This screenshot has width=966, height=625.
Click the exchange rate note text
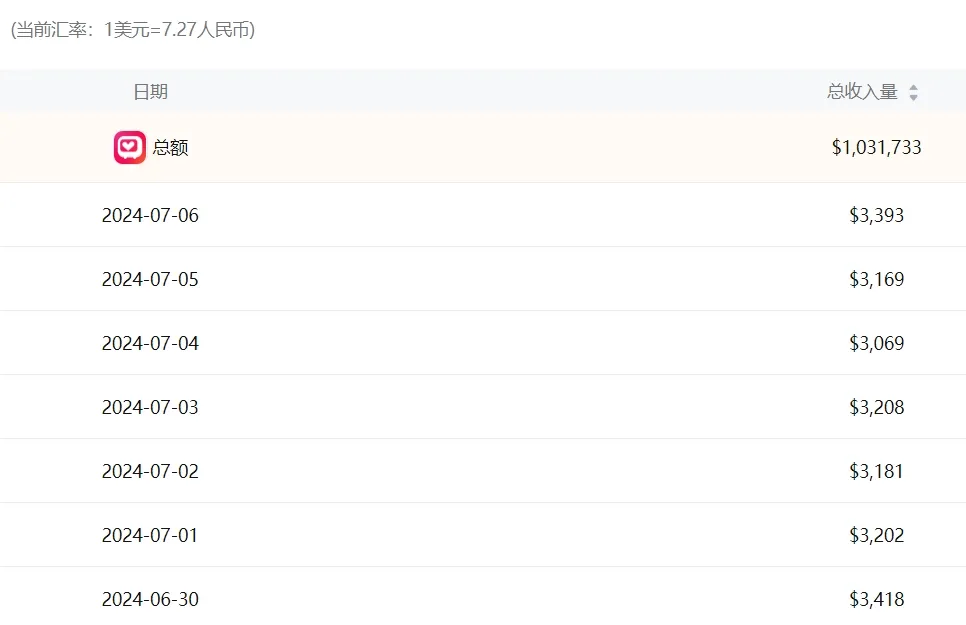(x=132, y=30)
